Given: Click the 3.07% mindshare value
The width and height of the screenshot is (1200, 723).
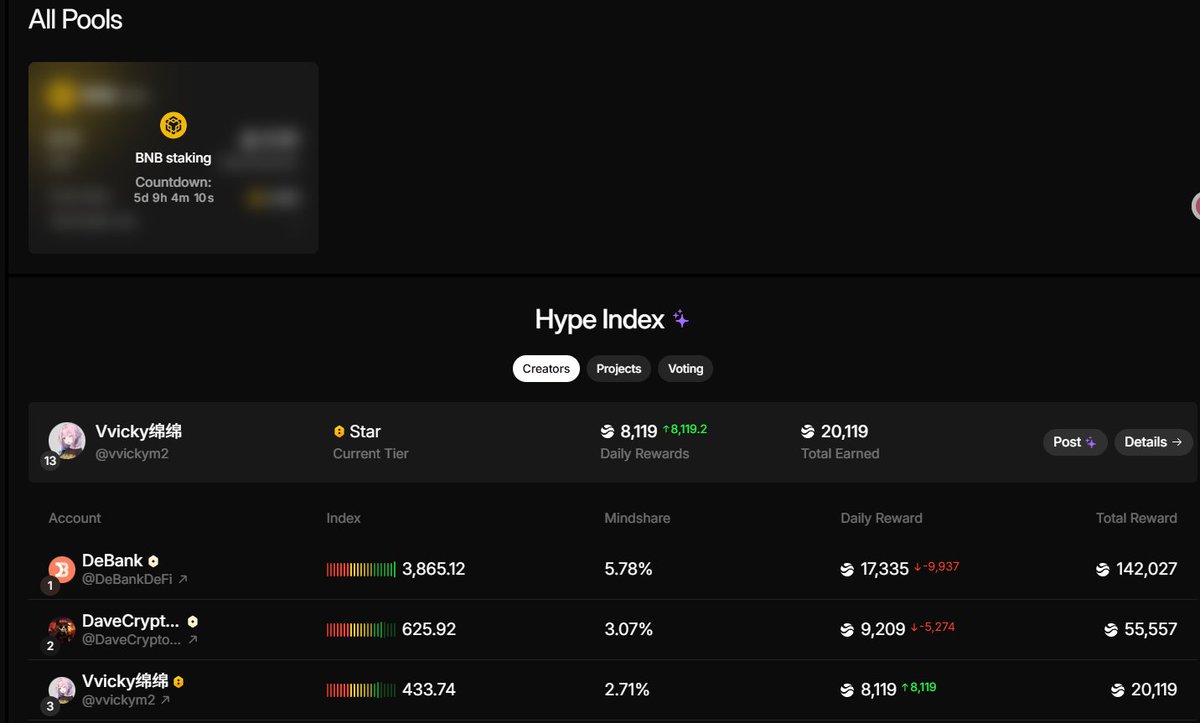Looking at the screenshot, I should tap(628, 630).
